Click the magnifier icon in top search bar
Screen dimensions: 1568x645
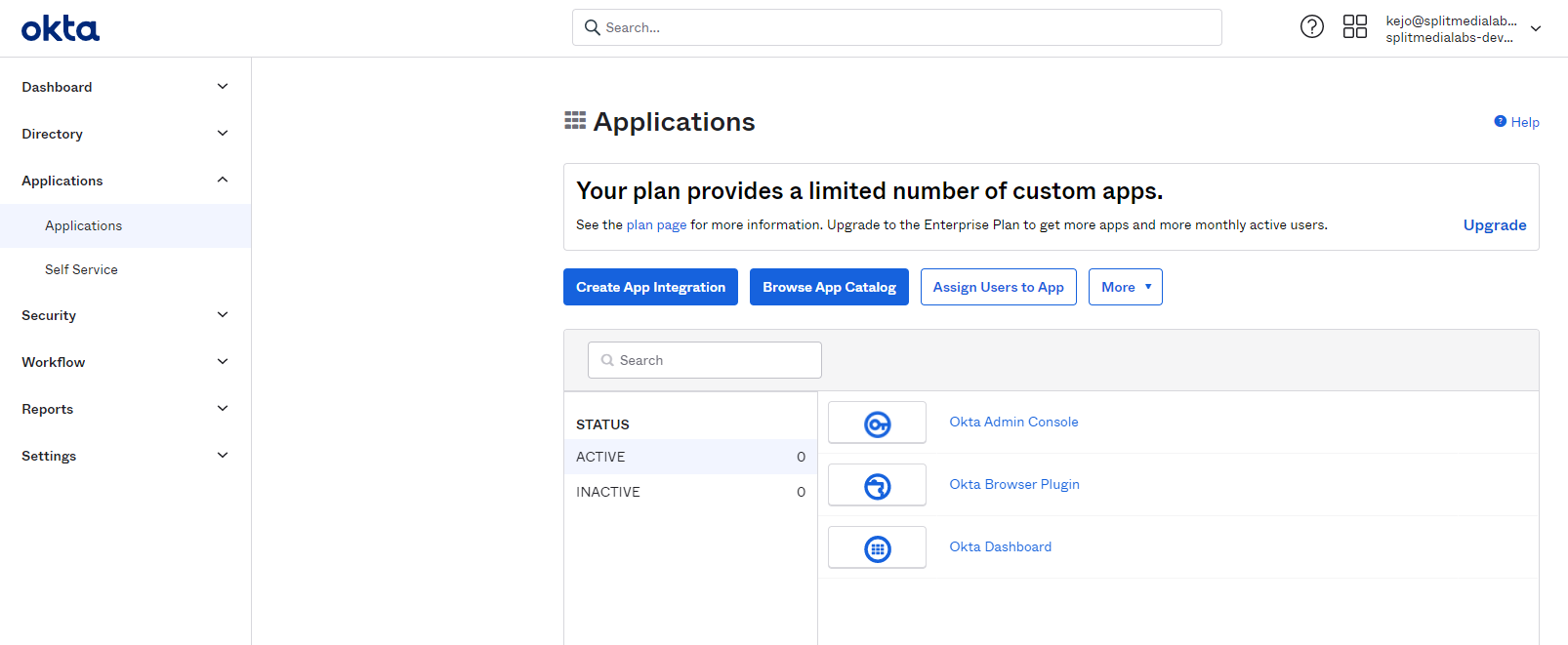[592, 27]
